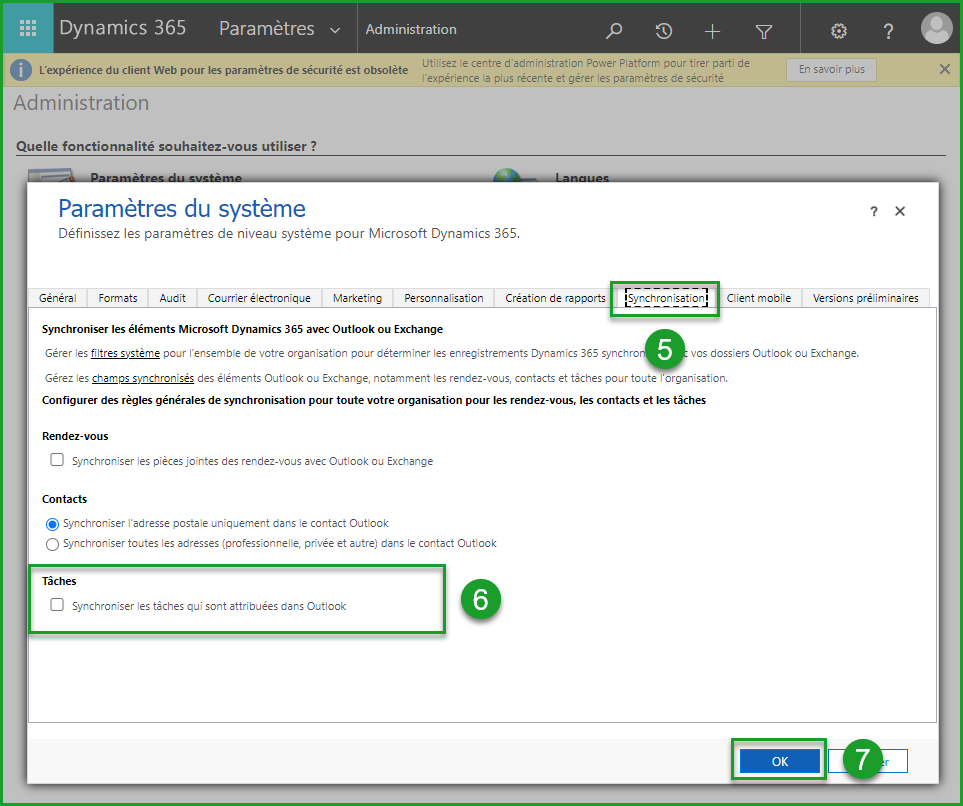Select "Synchroniser toutes les adresses" radio option
This screenshot has height=806, width=963.
click(51, 544)
